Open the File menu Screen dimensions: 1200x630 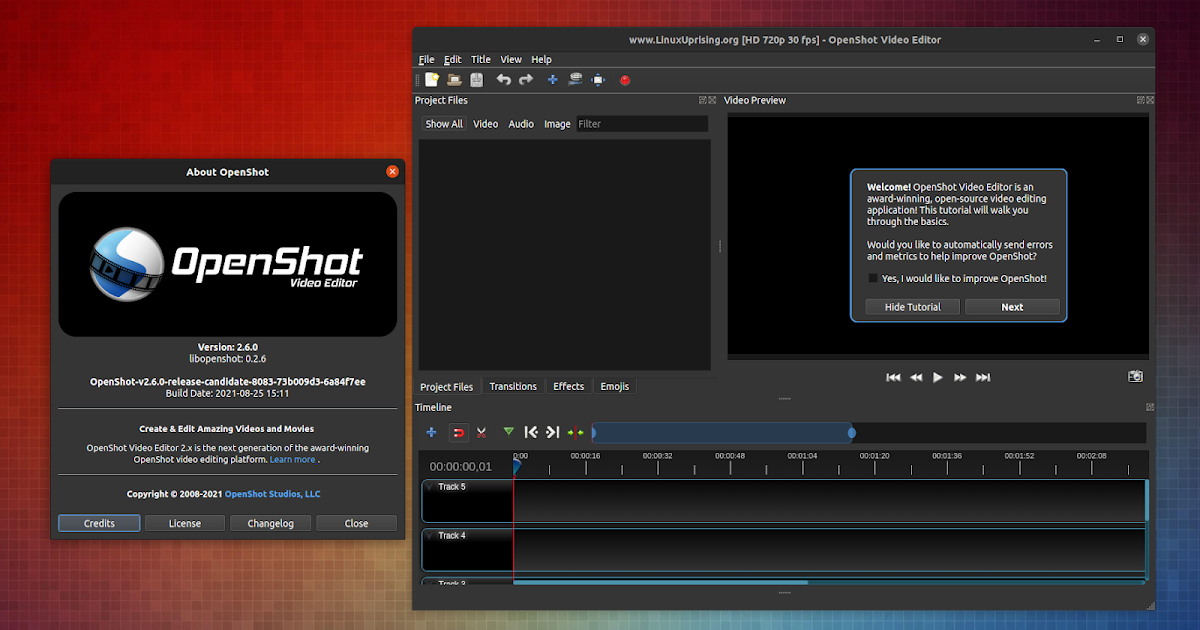[427, 59]
